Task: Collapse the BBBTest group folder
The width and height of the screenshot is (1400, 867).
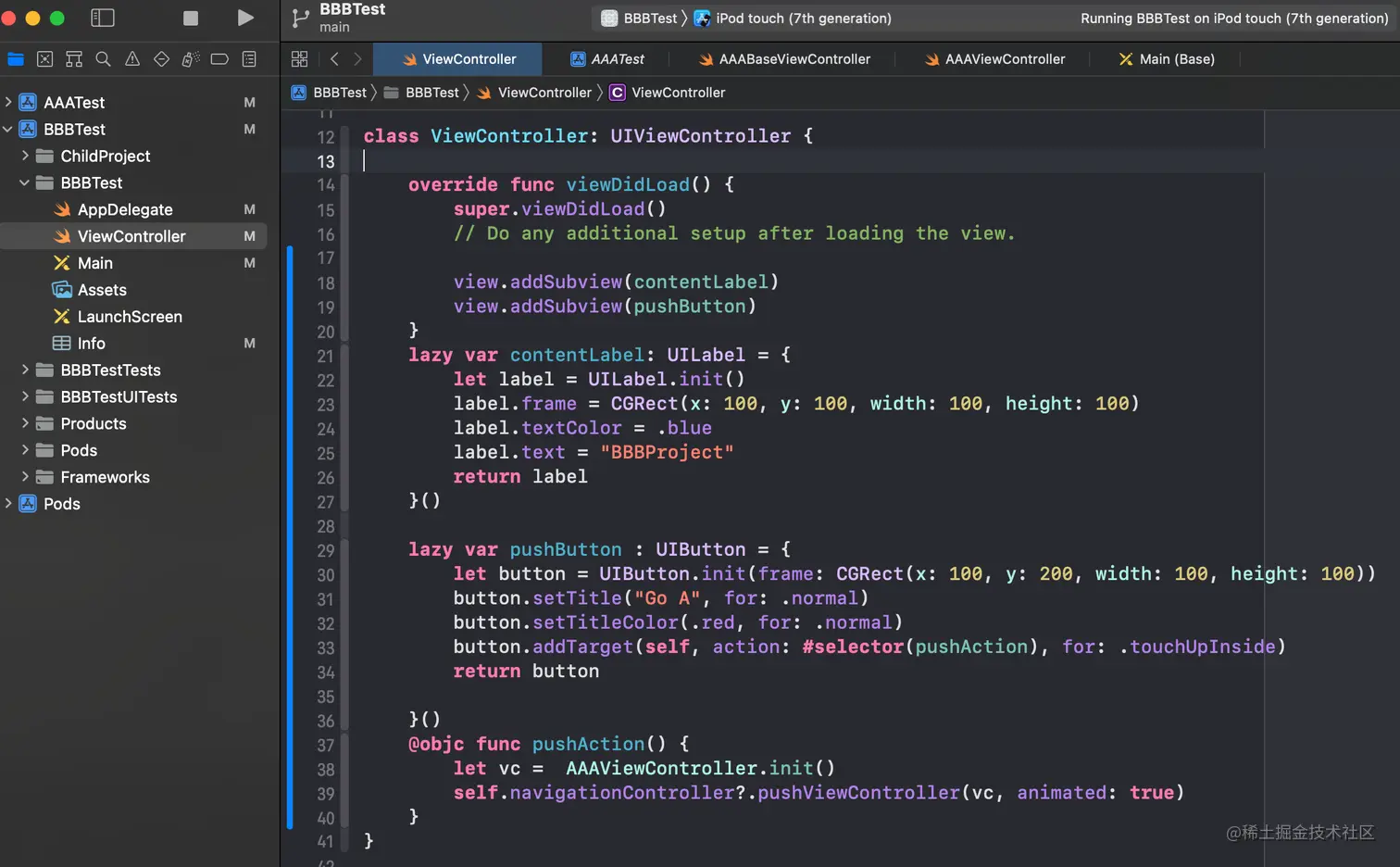Action: click(25, 182)
